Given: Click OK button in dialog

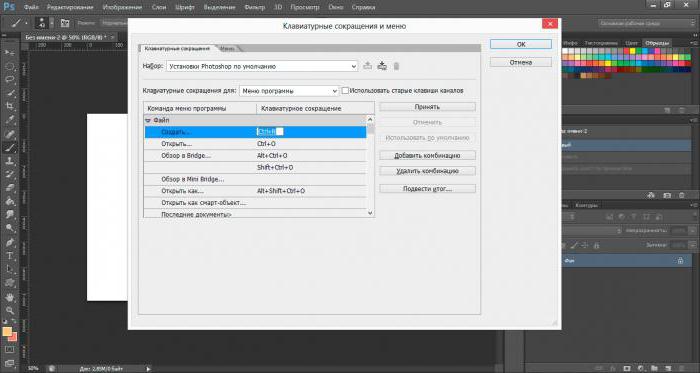Looking at the screenshot, I should pos(521,44).
